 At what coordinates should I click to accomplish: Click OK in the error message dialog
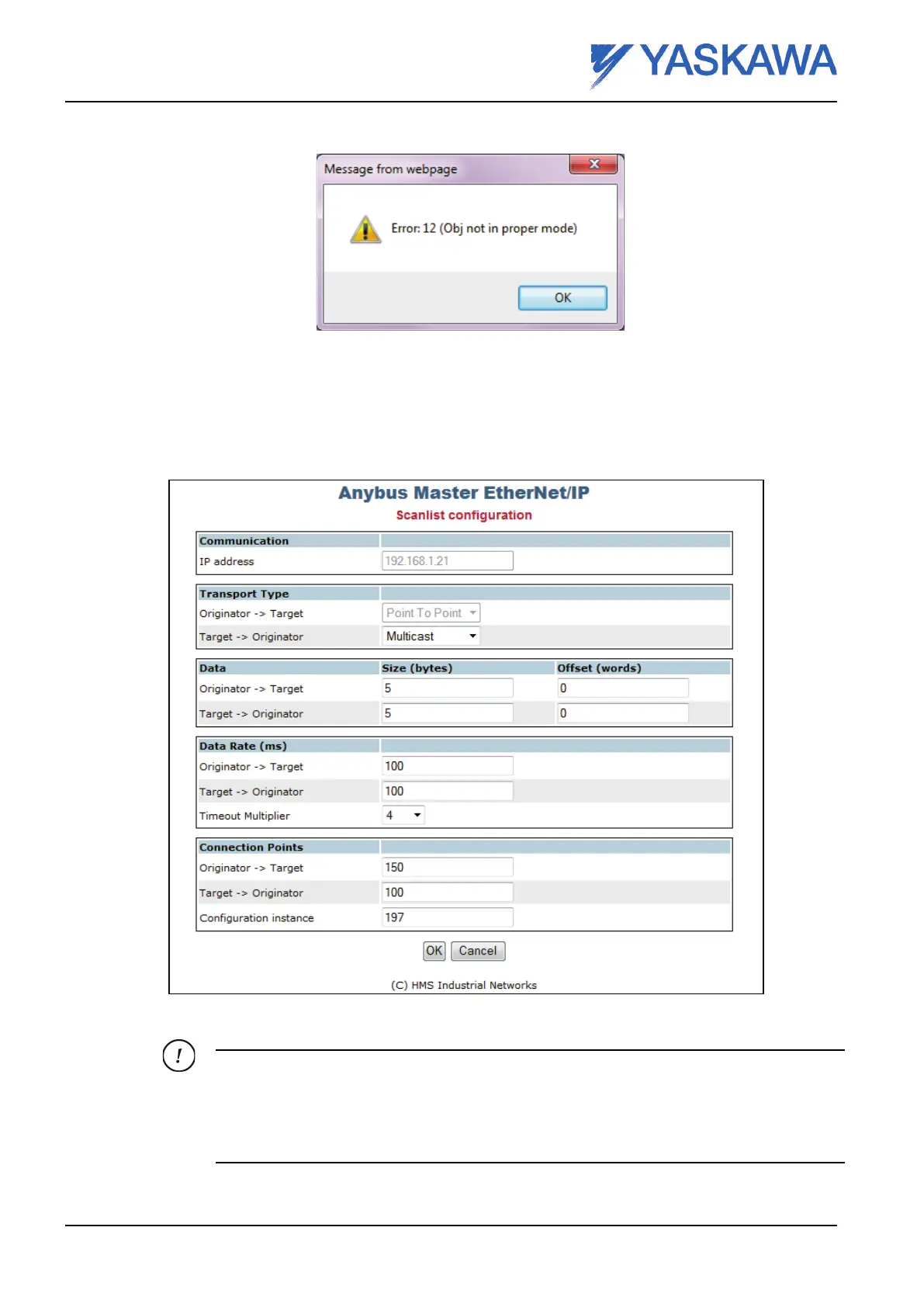(x=562, y=298)
